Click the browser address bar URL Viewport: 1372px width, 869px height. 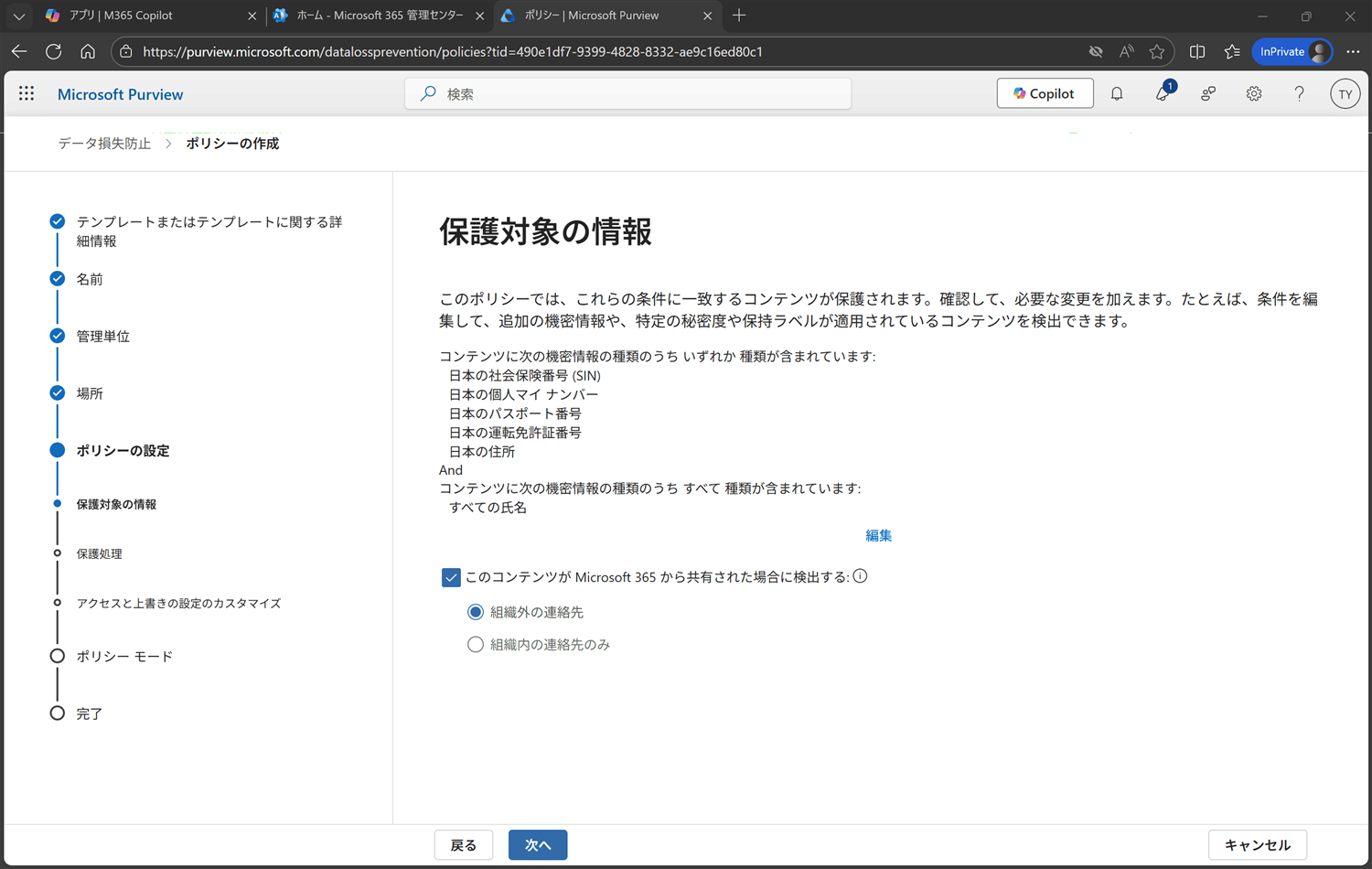453,51
